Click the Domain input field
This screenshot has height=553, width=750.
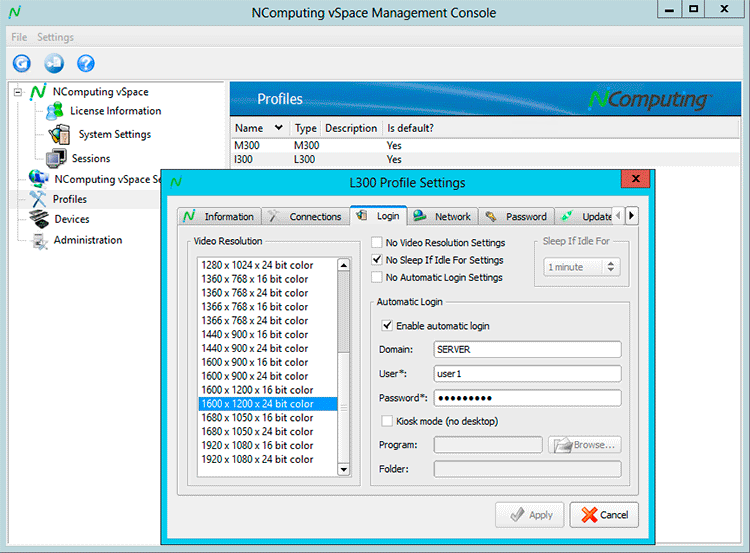click(x=528, y=349)
